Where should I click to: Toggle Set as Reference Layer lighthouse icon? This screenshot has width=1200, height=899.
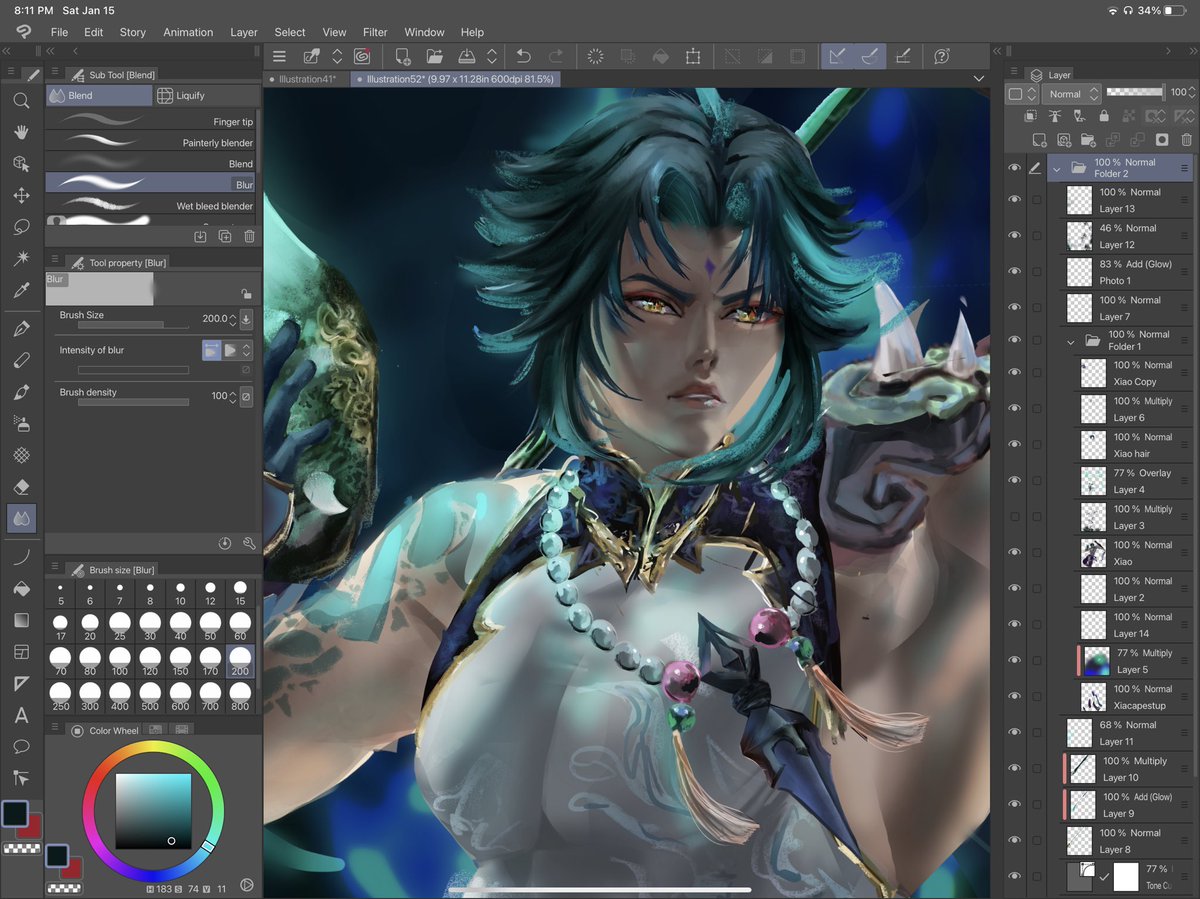[x=1054, y=117]
